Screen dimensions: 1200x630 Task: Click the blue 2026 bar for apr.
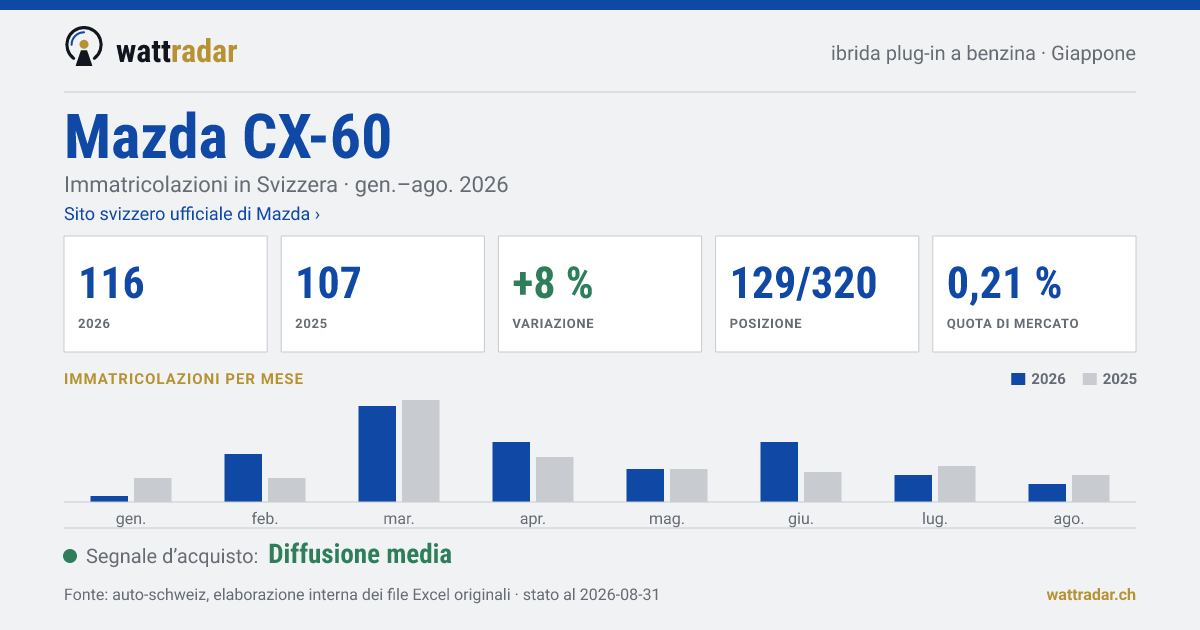511,472
